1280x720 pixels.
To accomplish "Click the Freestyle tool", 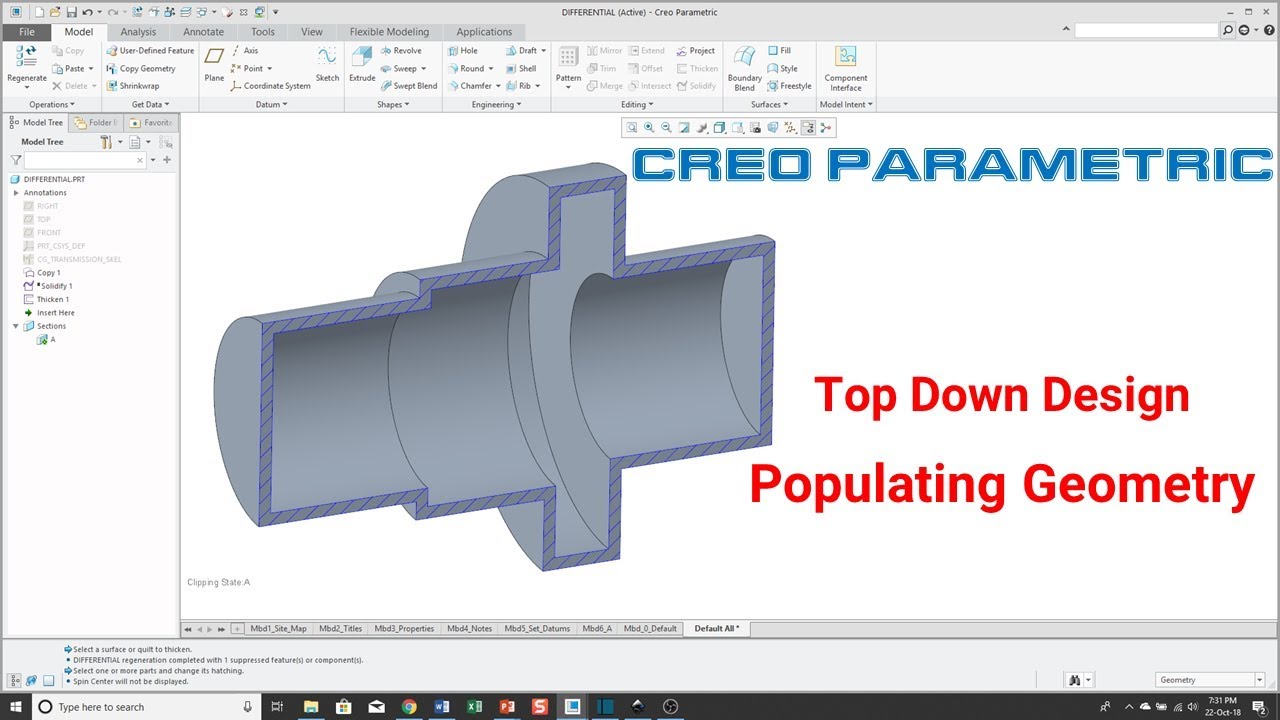I will point(790,86).
